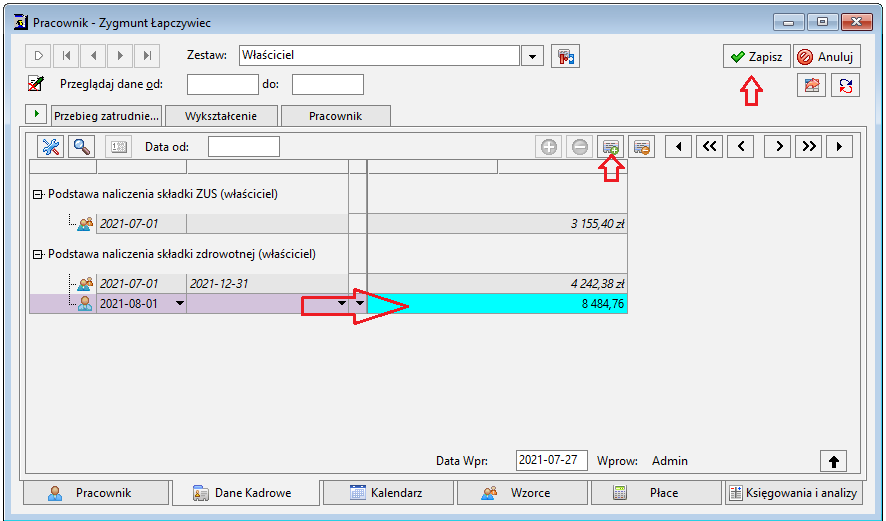886x521 pixels.
Task: Open the Zestaw Właściciel dropdown list
Action: tap(532, 57)
